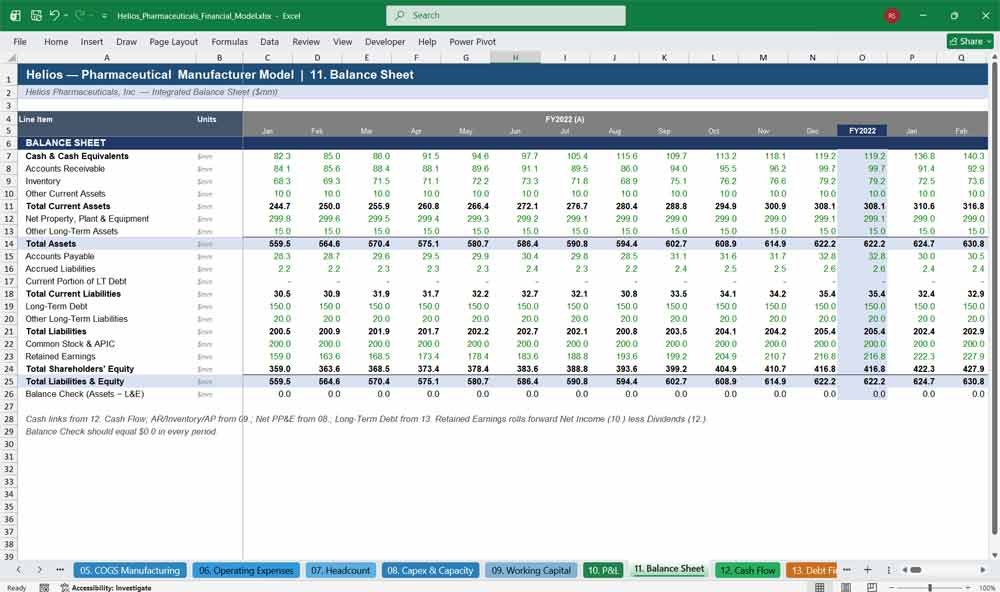The width and height of the screenshot is (1000, 592).
Task: Select column H header
Action: point(515,57)
